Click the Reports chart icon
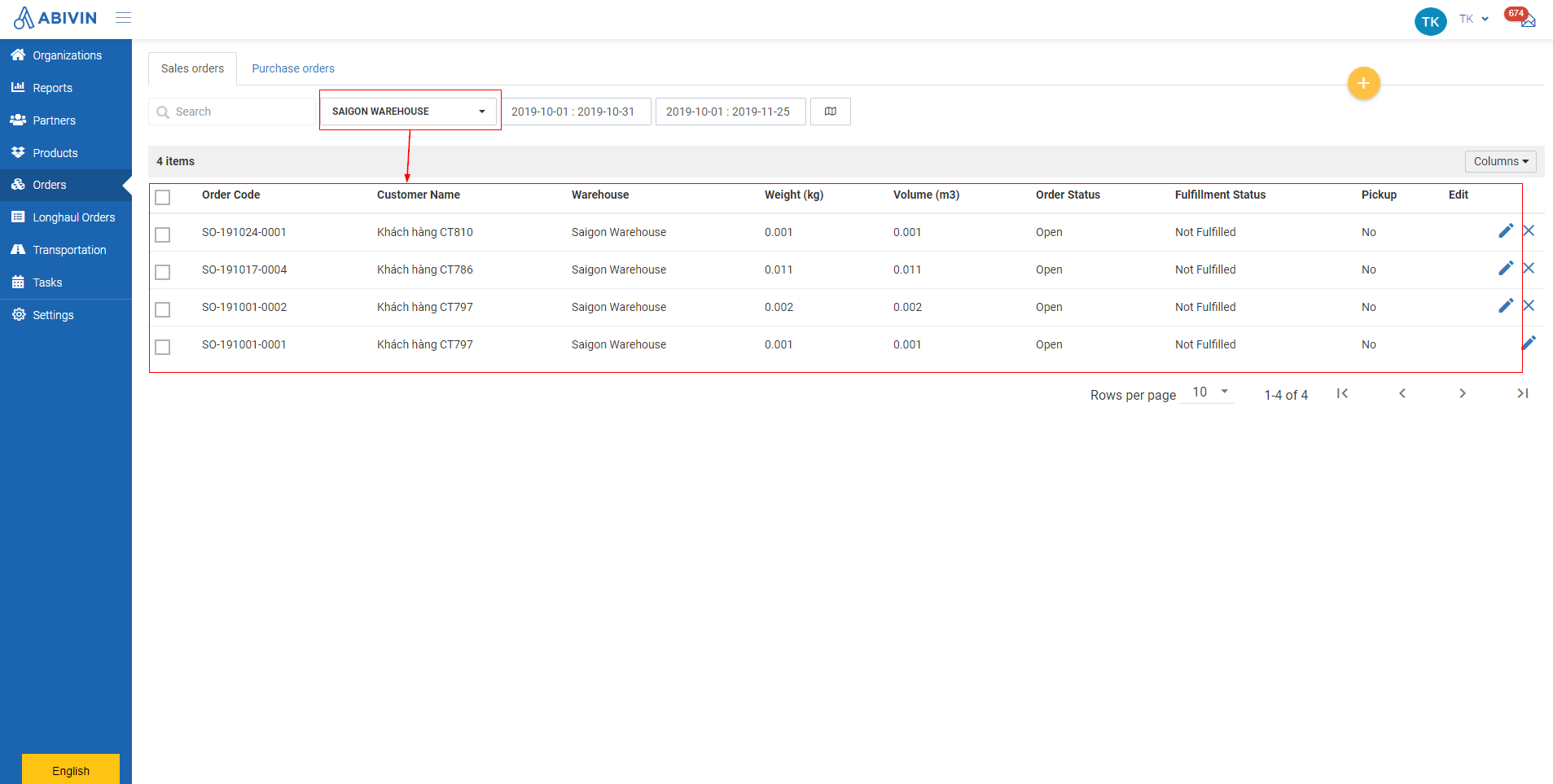The height and width of the screenshot is (784, 1553). 18,87
